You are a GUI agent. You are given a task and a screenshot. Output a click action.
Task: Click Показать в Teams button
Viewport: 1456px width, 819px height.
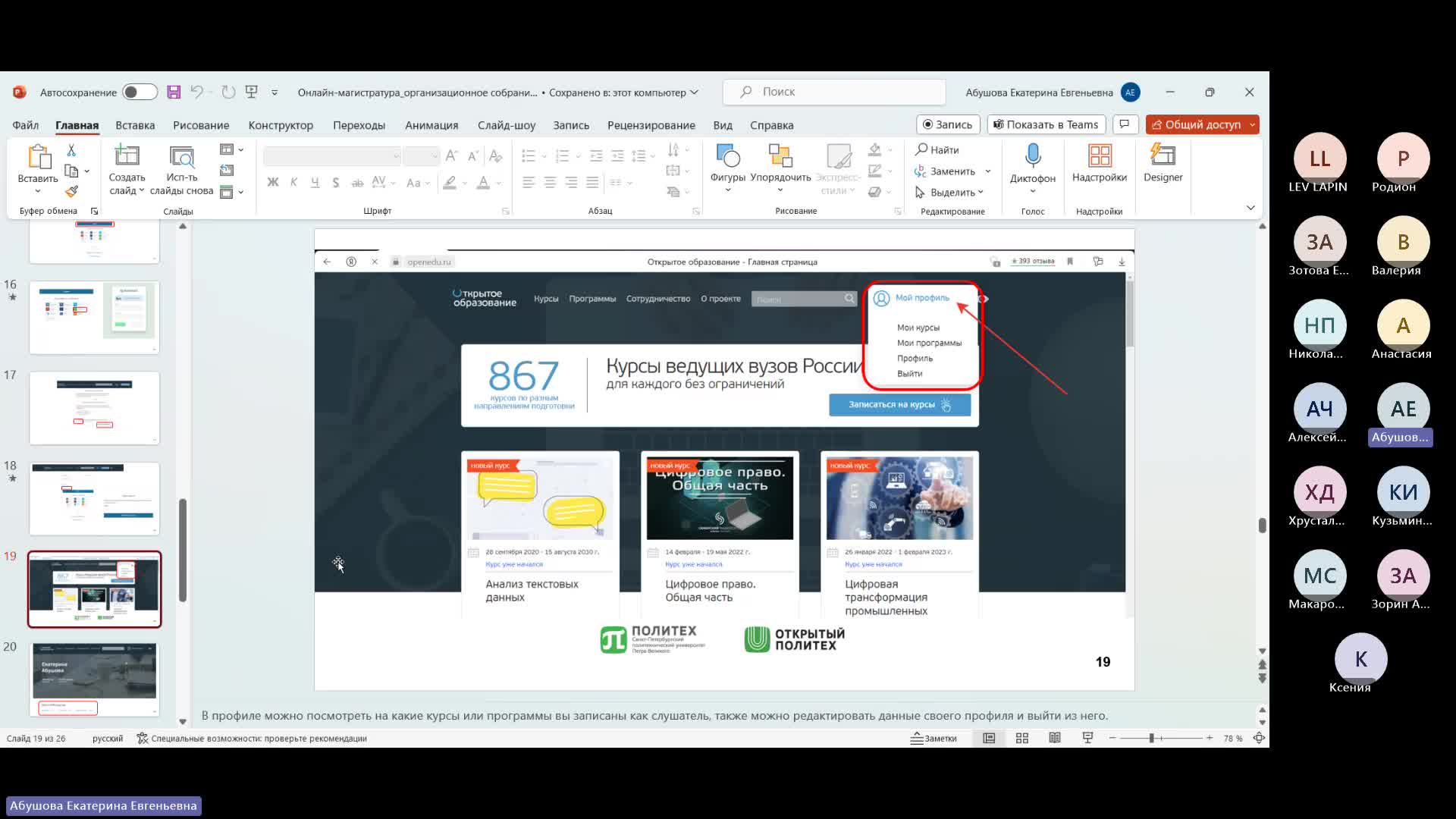click(x=1046, y=124)
